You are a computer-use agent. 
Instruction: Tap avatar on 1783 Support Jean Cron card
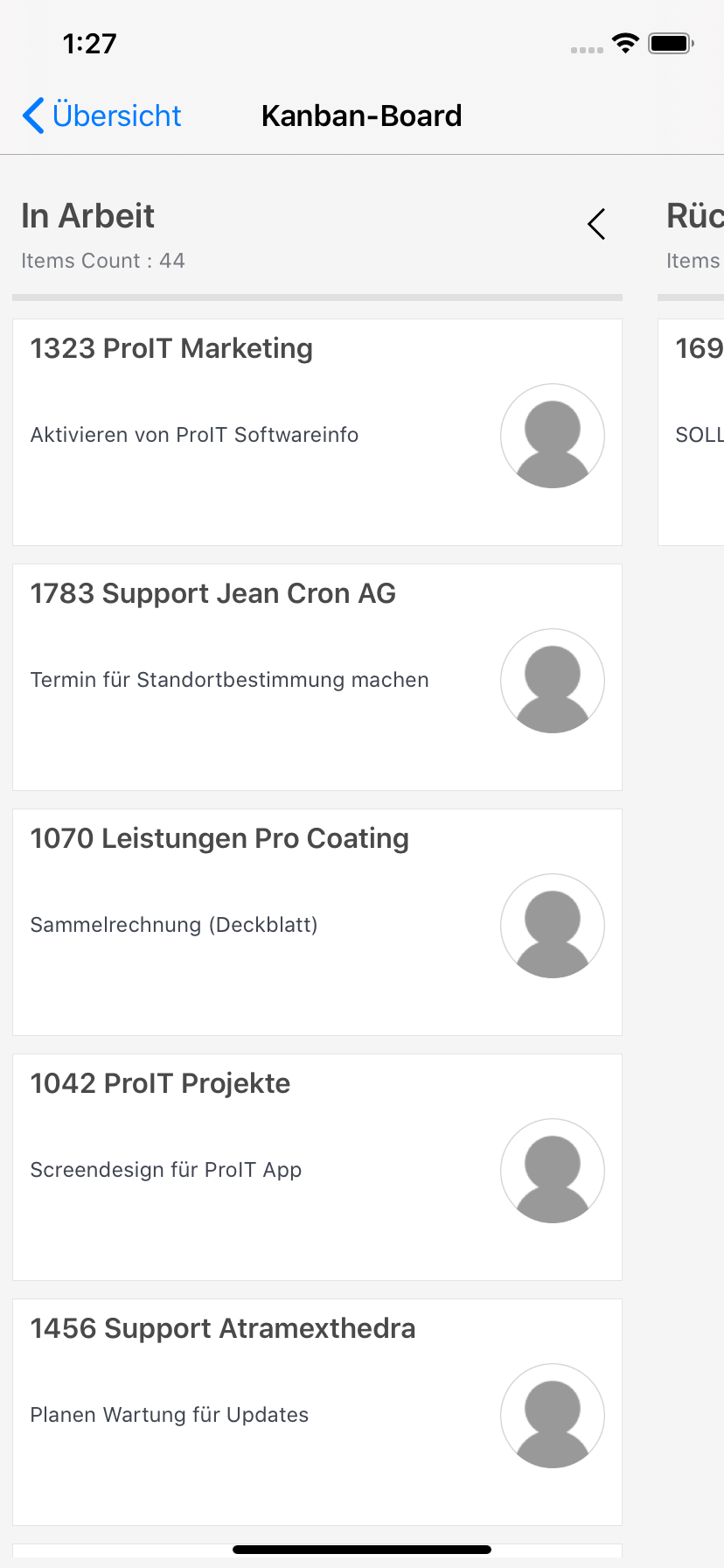pyautogui.click(x=552, y=681)
